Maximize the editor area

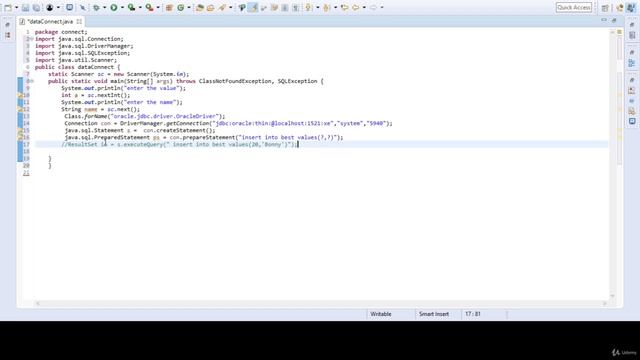click(614, 20)
